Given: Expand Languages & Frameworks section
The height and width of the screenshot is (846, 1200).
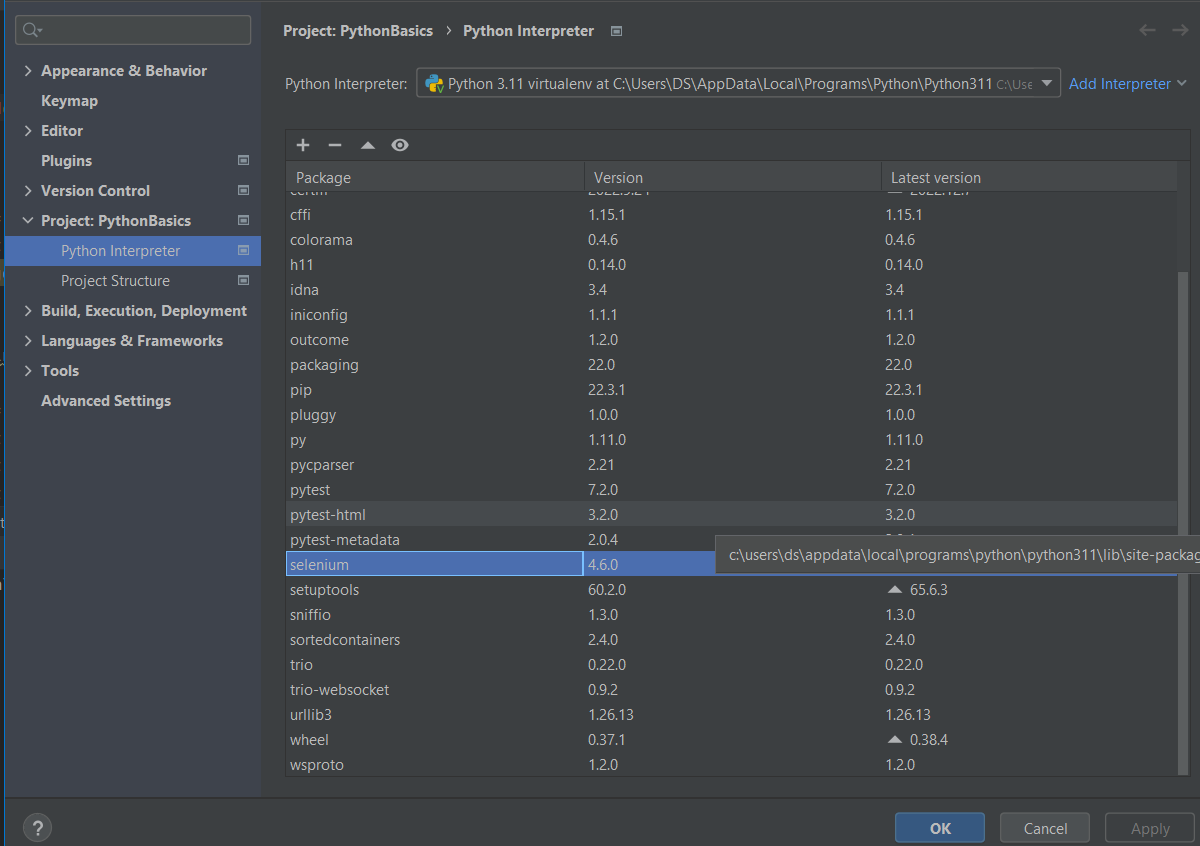Looking at the screenshot, I should (27, 341).
